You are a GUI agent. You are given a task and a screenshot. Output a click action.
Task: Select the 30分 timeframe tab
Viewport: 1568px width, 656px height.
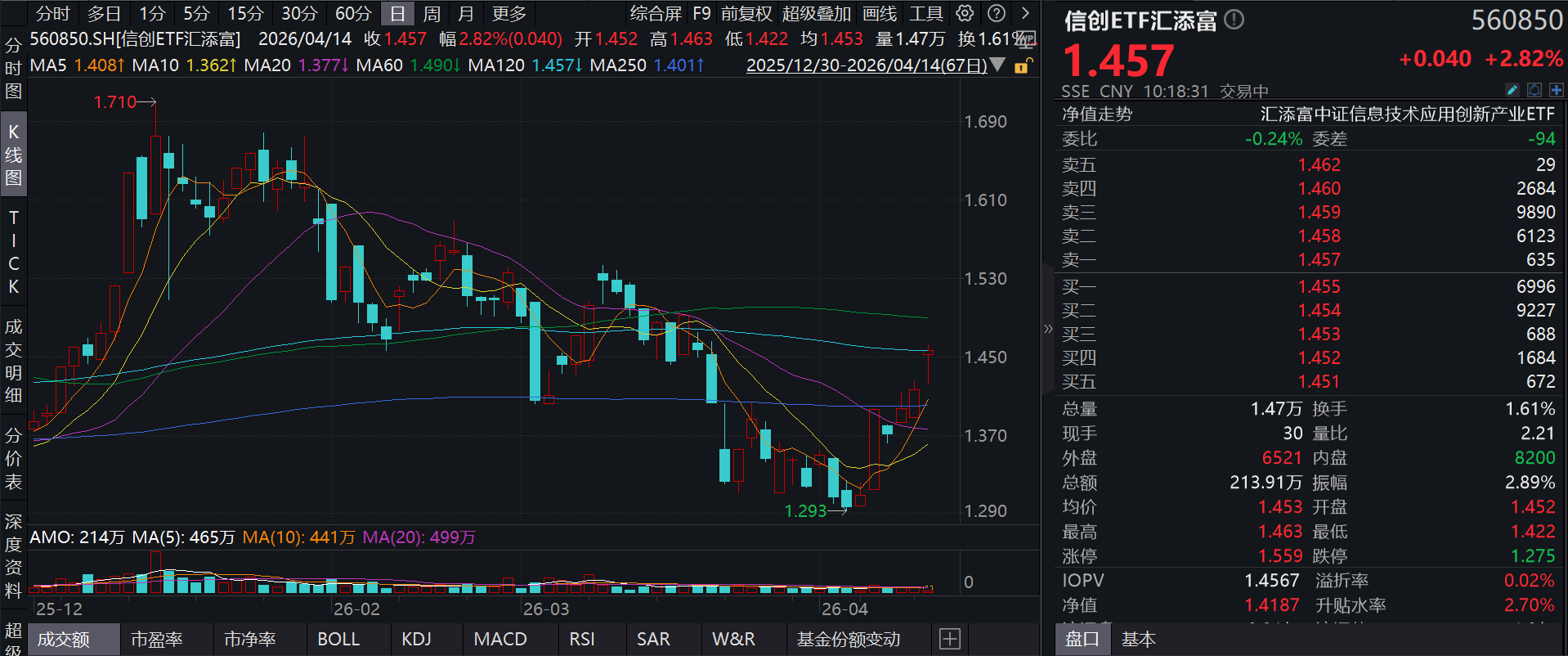coord(299,14)
